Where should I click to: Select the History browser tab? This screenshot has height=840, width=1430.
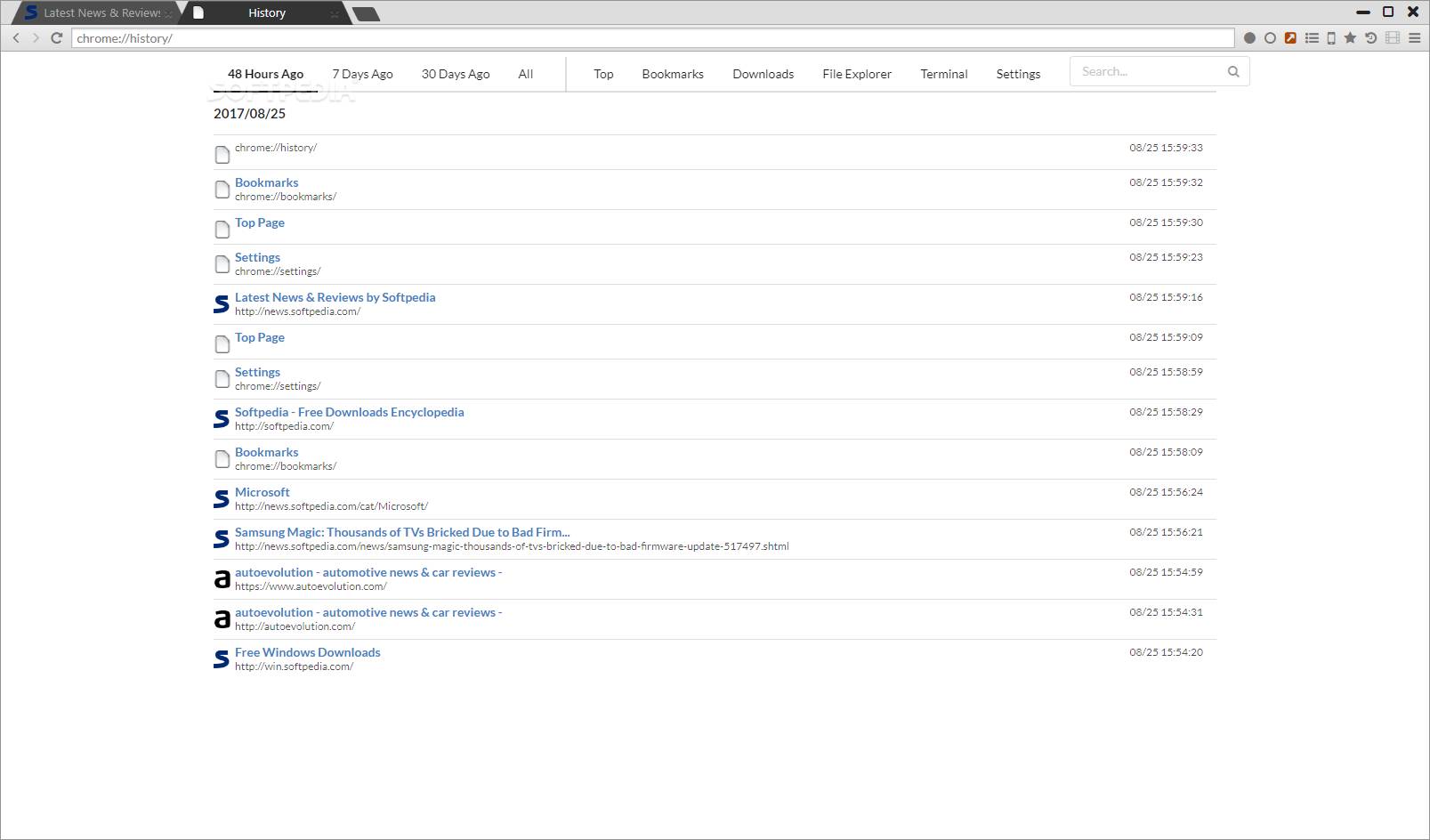click(266, 13)
